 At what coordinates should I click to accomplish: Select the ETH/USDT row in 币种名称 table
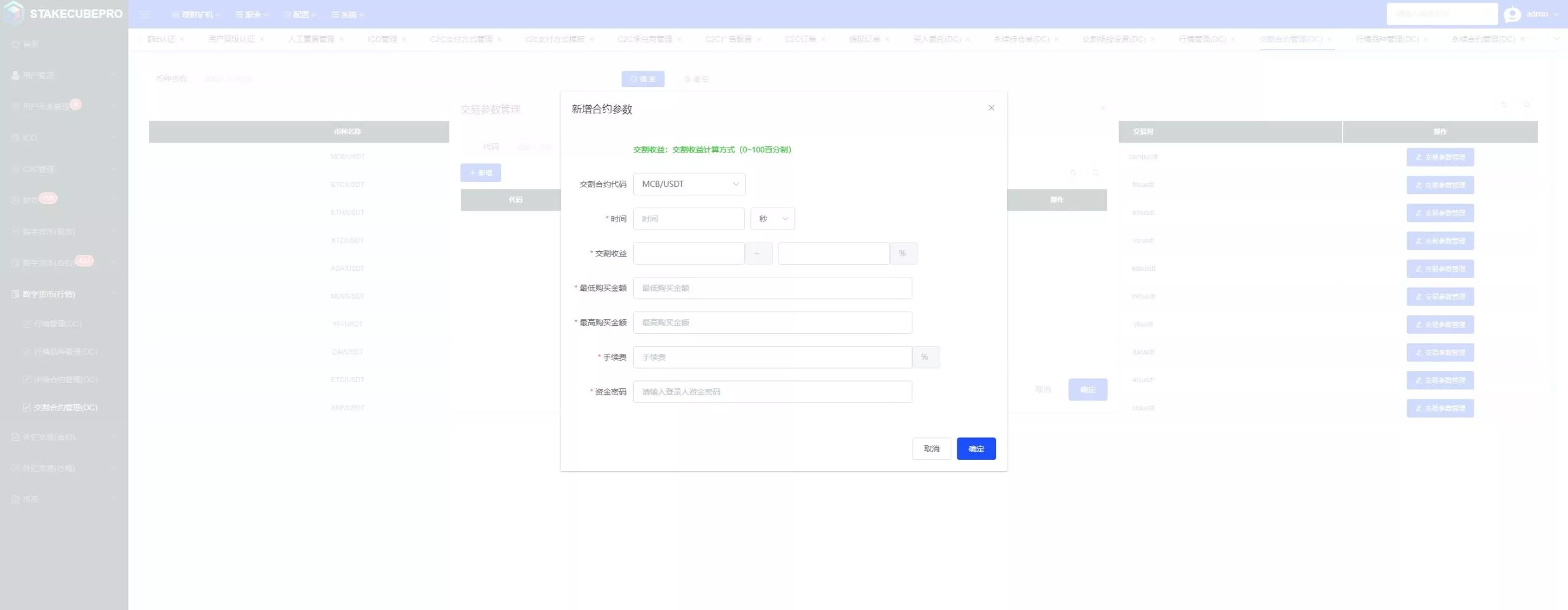(347, 213)
